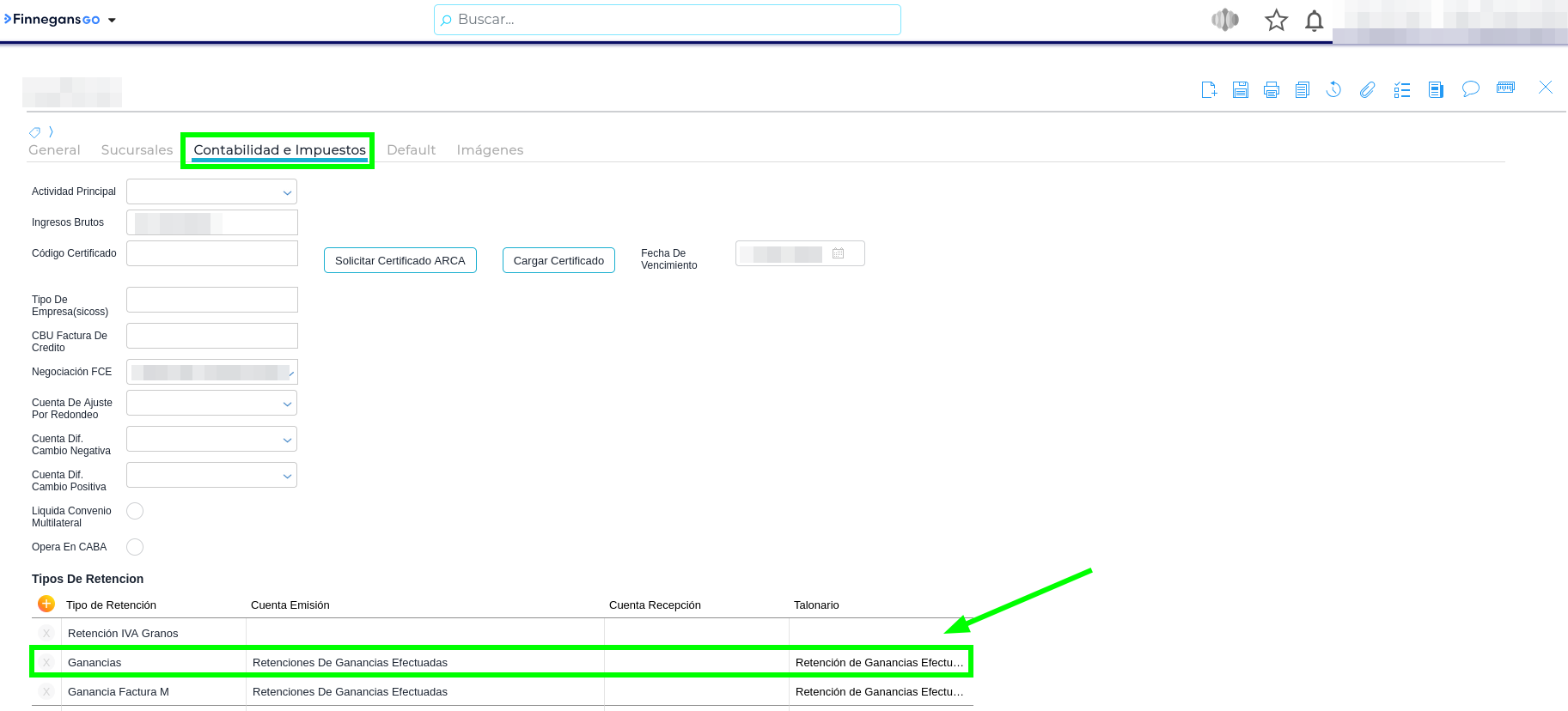
Task: Open Cuenta De Ajuste Por Redondeo dropdown
Action: [x=211, y=403]
